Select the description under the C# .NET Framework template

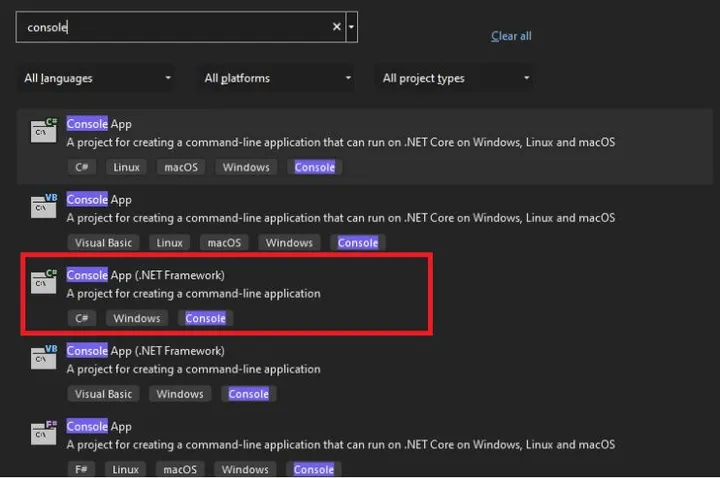click(x=193, y=293)
